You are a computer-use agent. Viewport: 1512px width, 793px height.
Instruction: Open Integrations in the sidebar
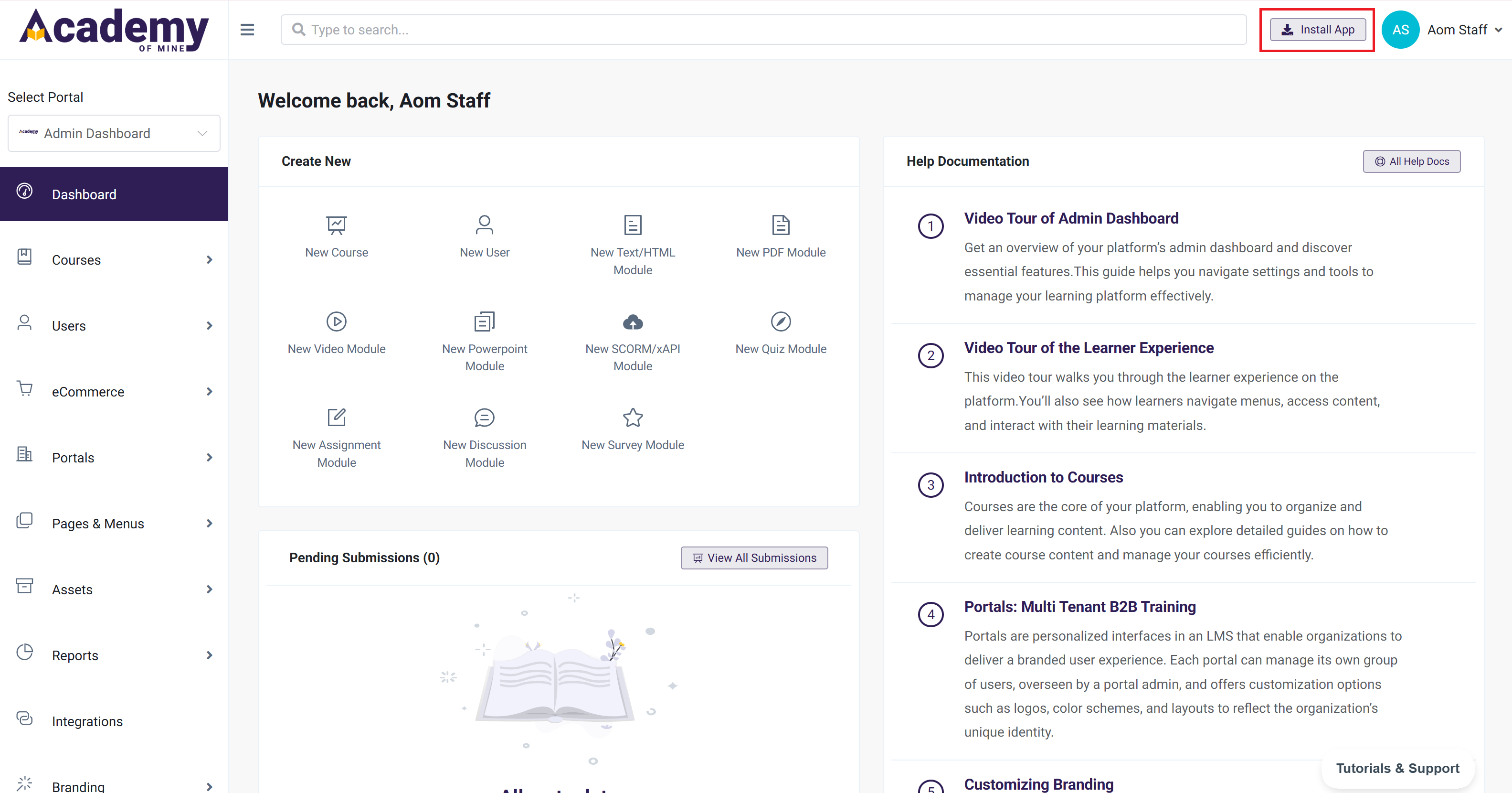[x=87, y=721]
